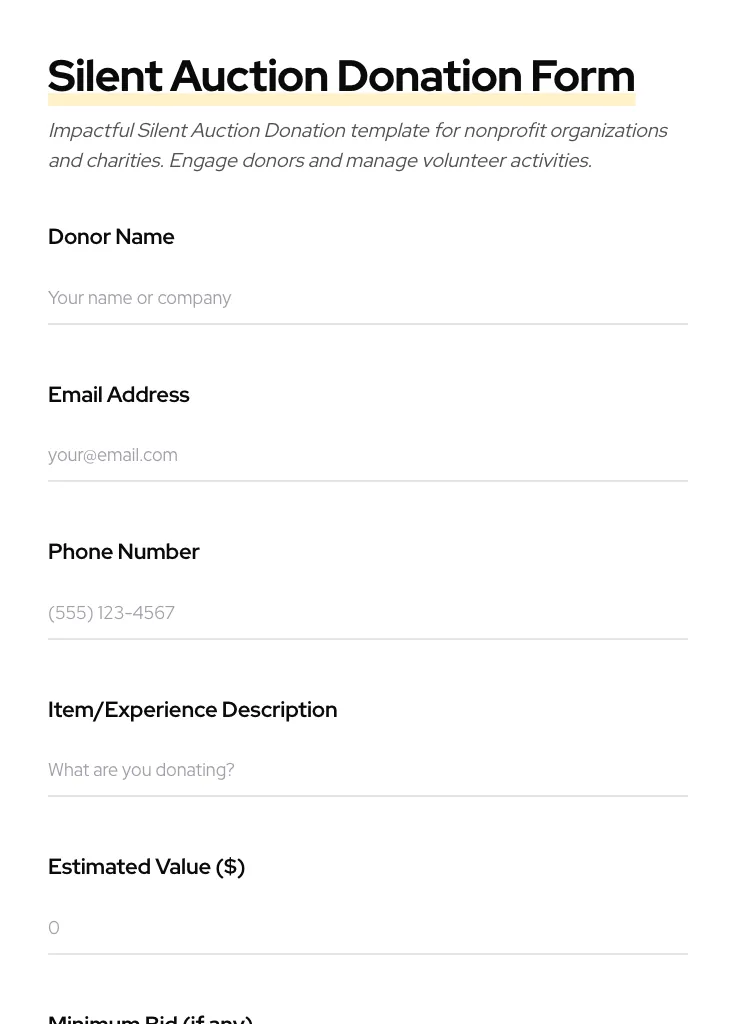This screenshot has height=1024, width=736.
Task: Click the 'Engage donors' sentence in the description
Action: coord(380,161)
